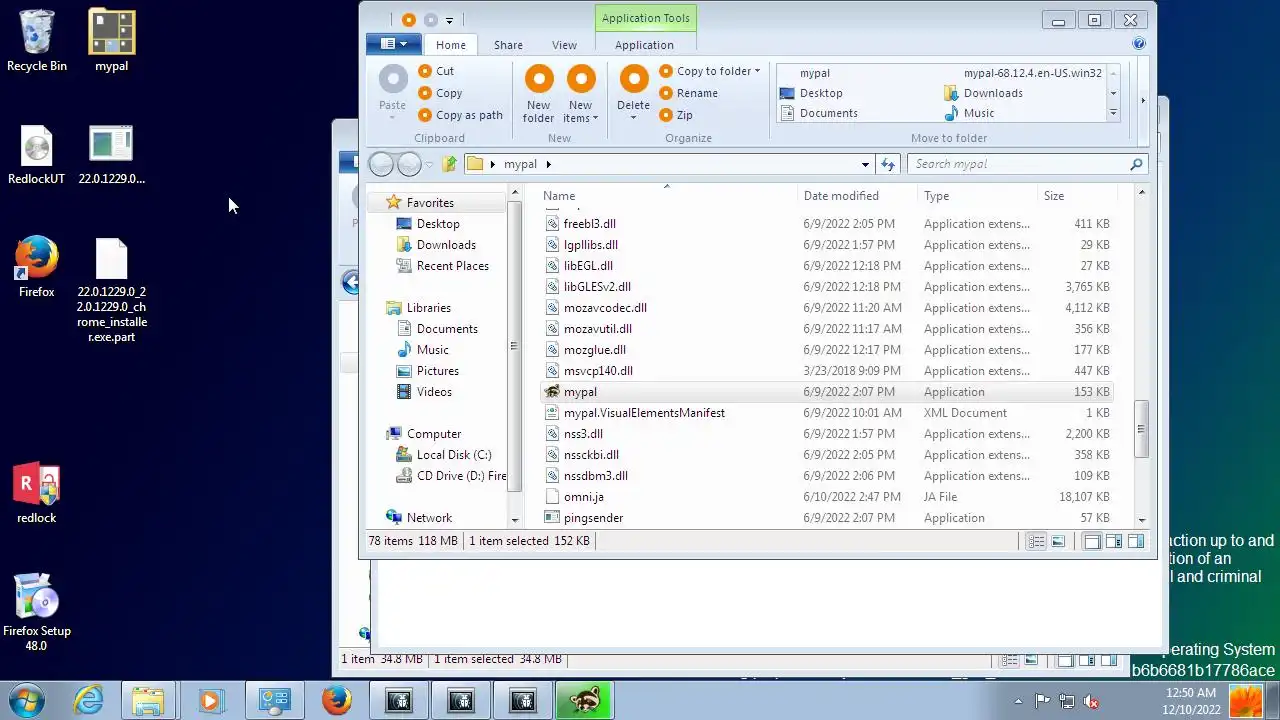Image resolution: width=1280 pixels, height=720 pixels.
Task: Expand the breadcrumb arrow after mypal
Action: coord(548,164)
